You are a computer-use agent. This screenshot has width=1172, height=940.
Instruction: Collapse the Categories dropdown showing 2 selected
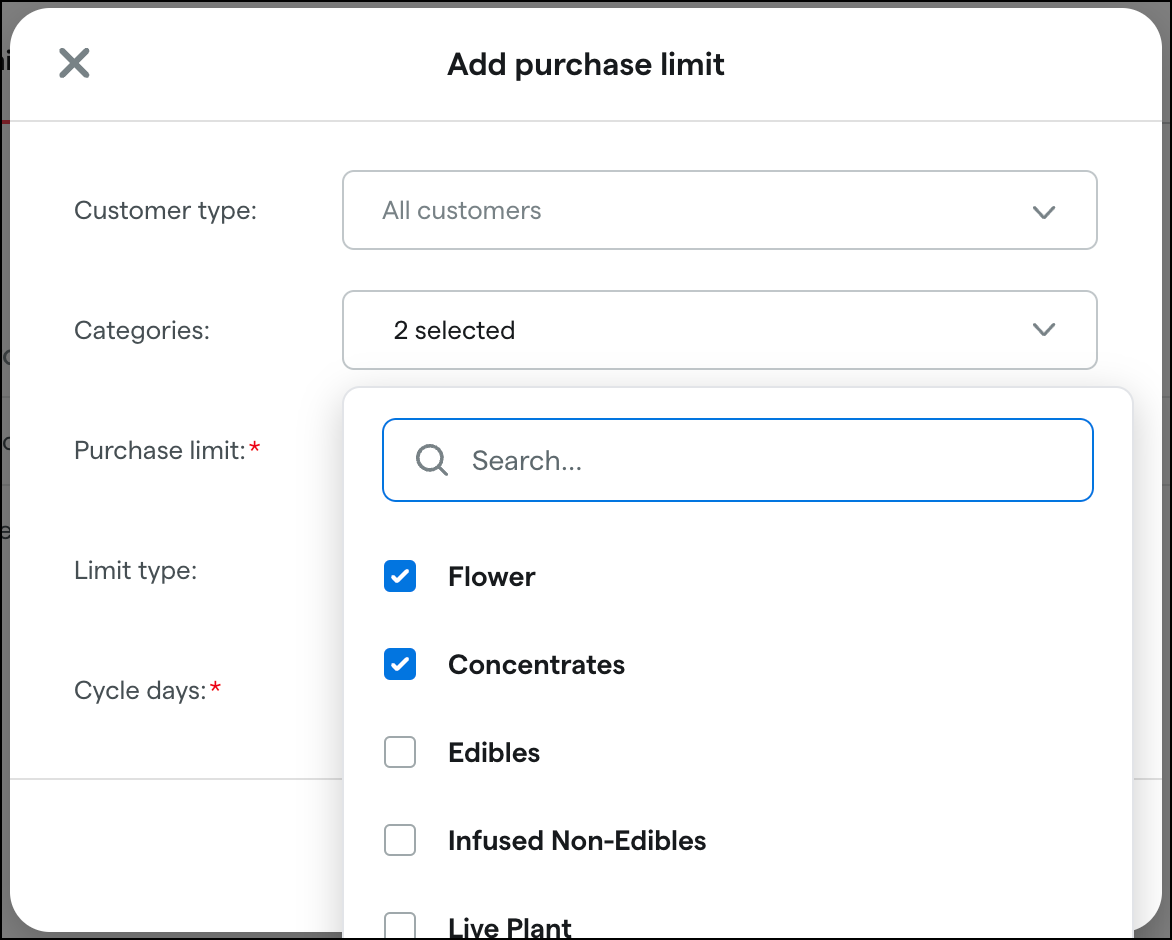tap(720, 330)
